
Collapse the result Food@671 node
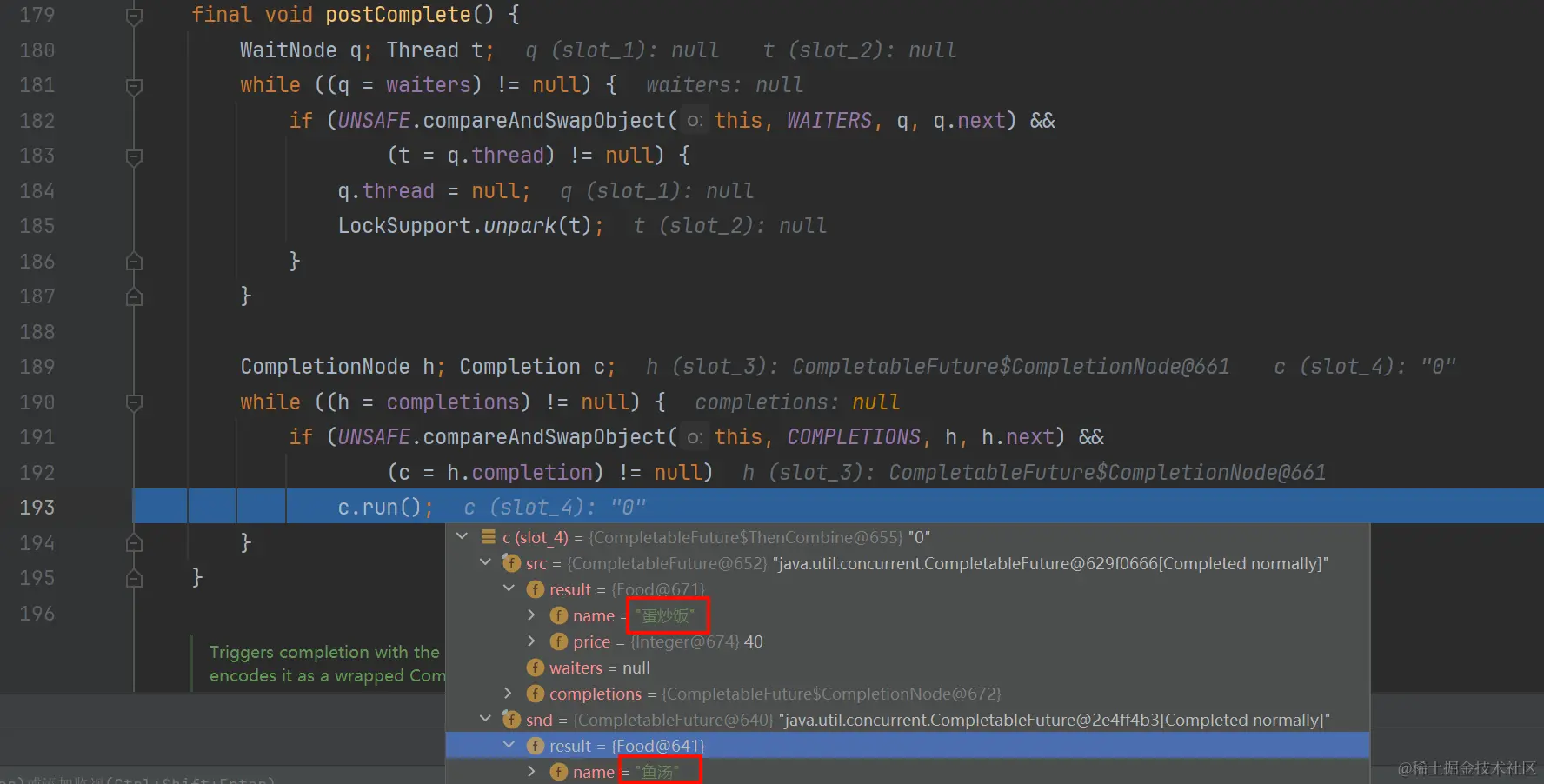[x=509, y=588]
